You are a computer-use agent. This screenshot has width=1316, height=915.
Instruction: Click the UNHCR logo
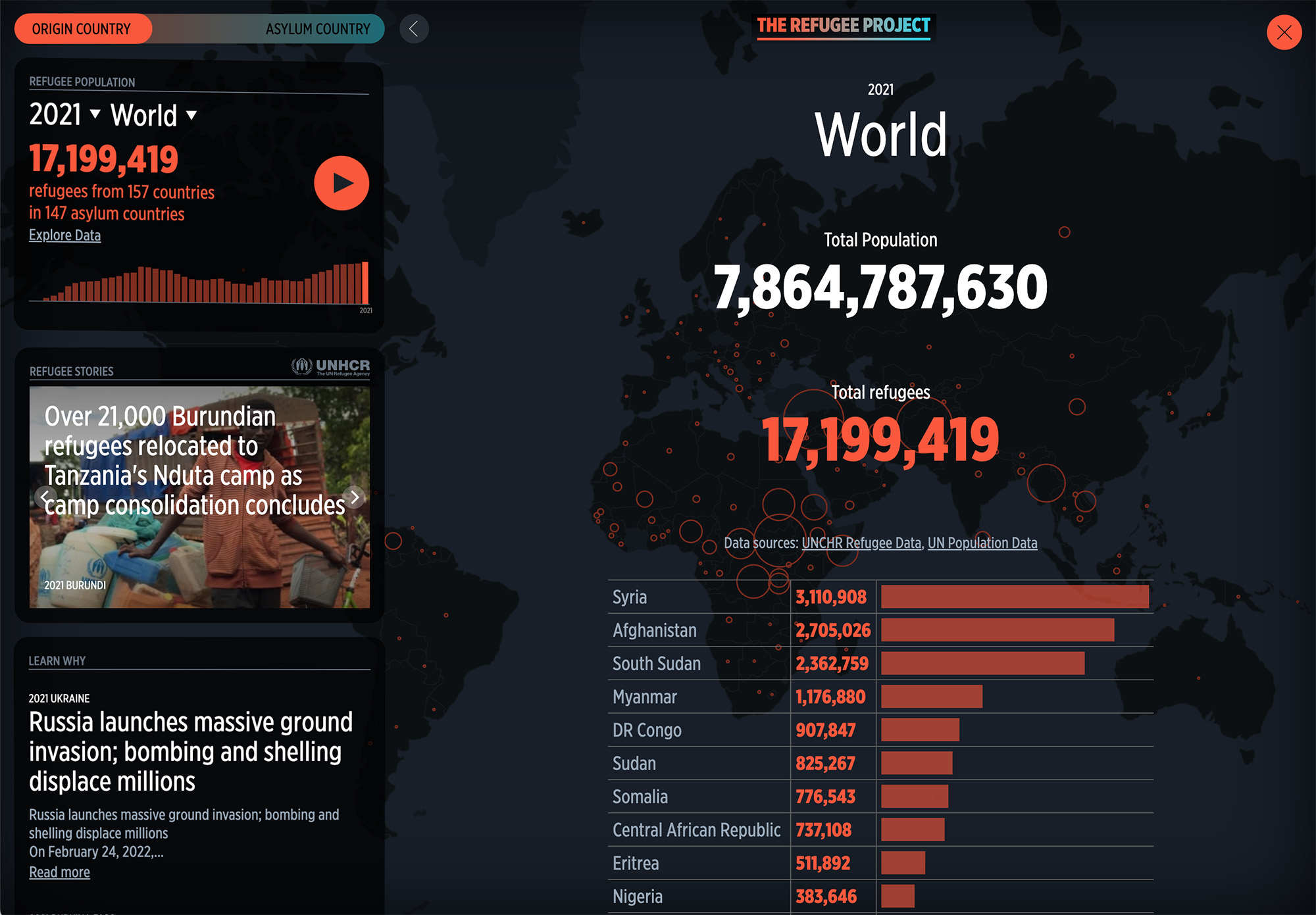tap(331, 366)
